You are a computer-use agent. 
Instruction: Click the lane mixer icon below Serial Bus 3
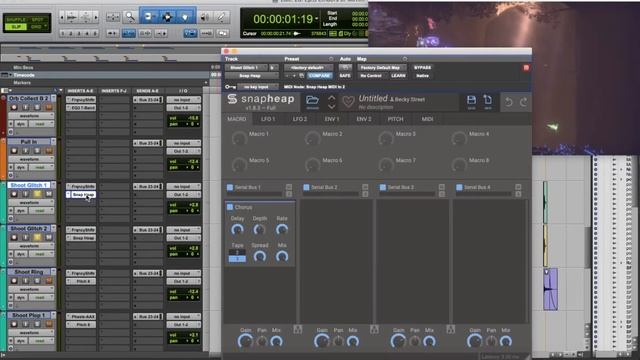[450, 329]
